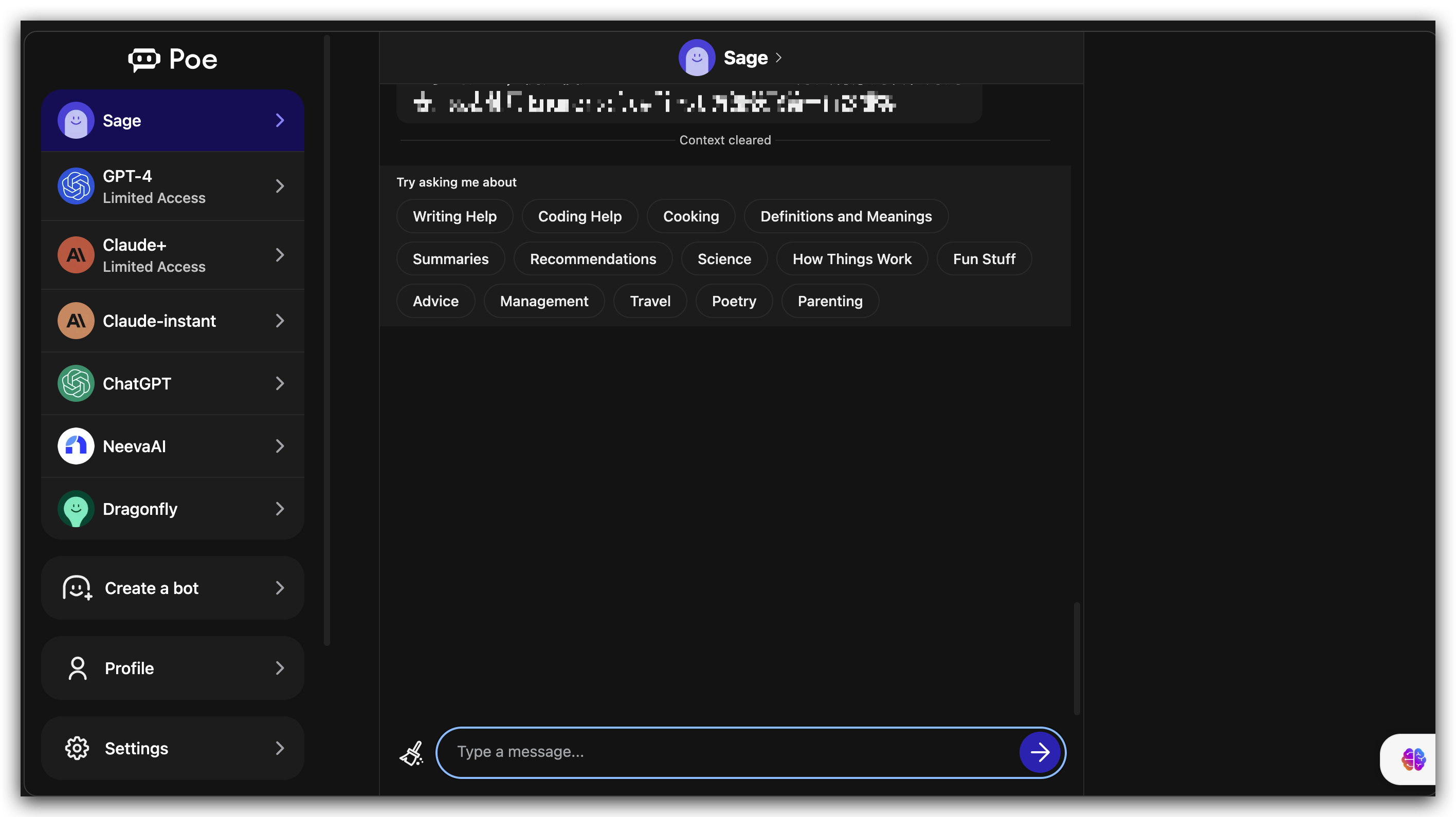Image resolution: width=1456 pixels, height=817 pixels.
Task: Select the Sage bot in sidebar
Action: click(x=173, y=120)
